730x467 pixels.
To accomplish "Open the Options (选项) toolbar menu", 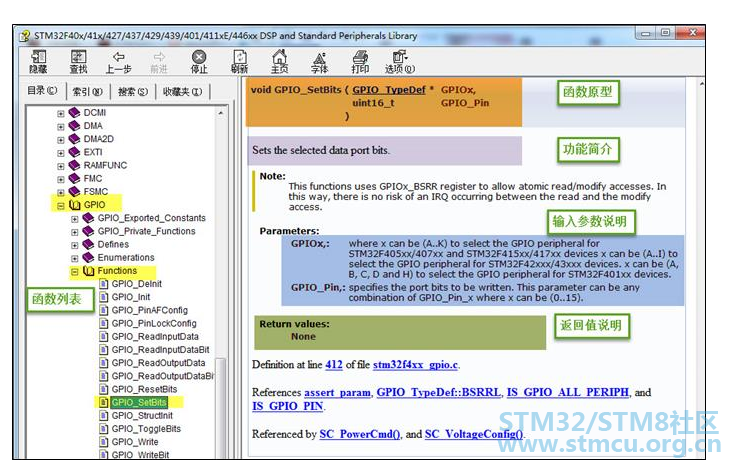I will [399, 61].
